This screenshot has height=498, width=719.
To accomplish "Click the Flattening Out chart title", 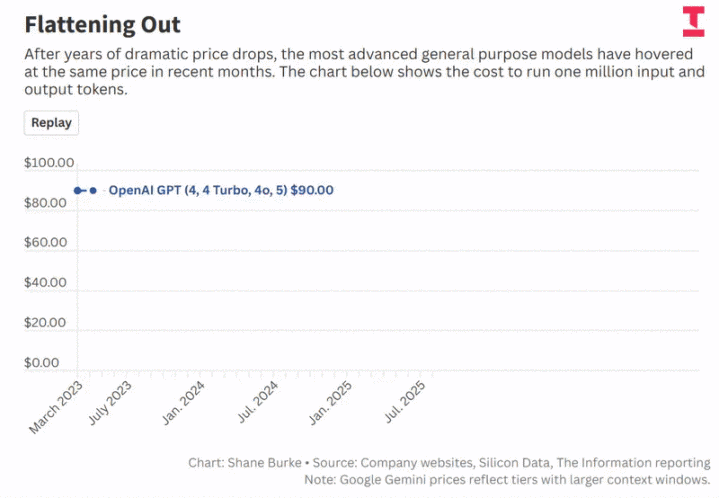I will [103, 23].
